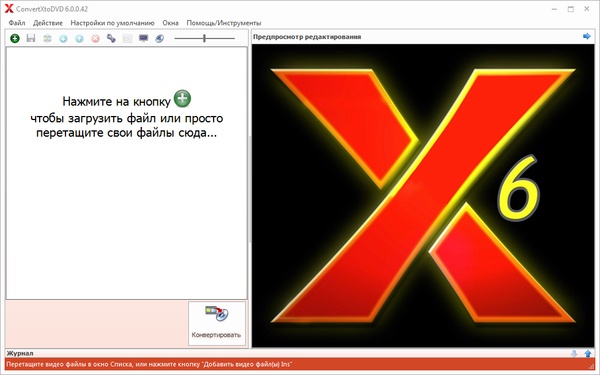Click the Конвертировать button
Image resolution: width=600 pixels, height=375 pixels.
(217, 323)
